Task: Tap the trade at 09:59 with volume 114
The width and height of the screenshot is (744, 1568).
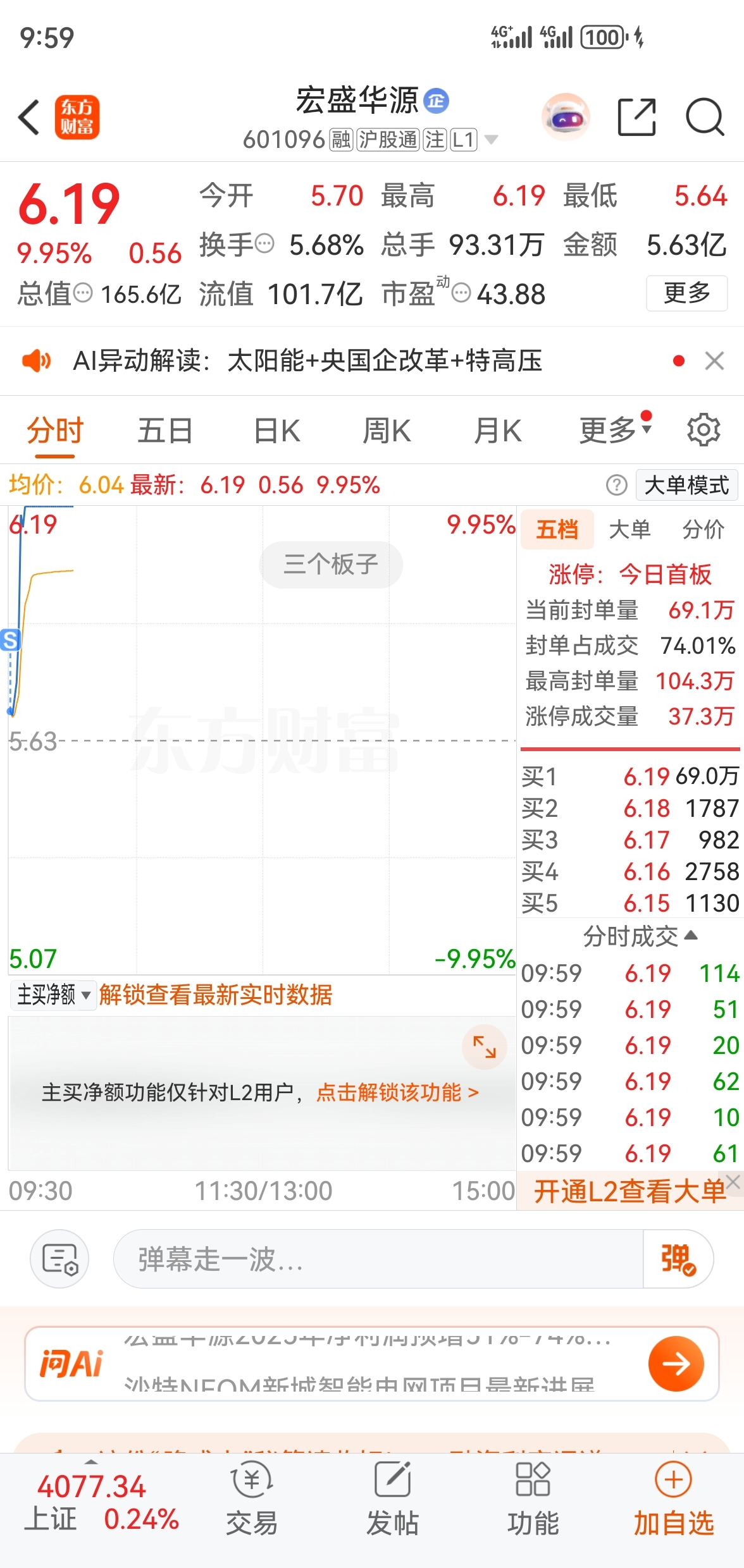Action: (x=630, y=973)
